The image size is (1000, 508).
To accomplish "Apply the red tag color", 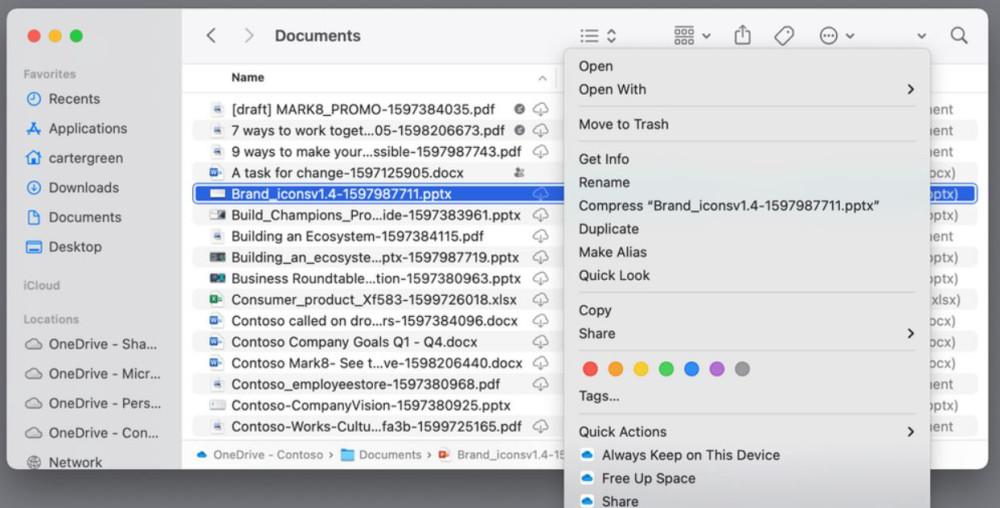I will (x=591, y=369).
